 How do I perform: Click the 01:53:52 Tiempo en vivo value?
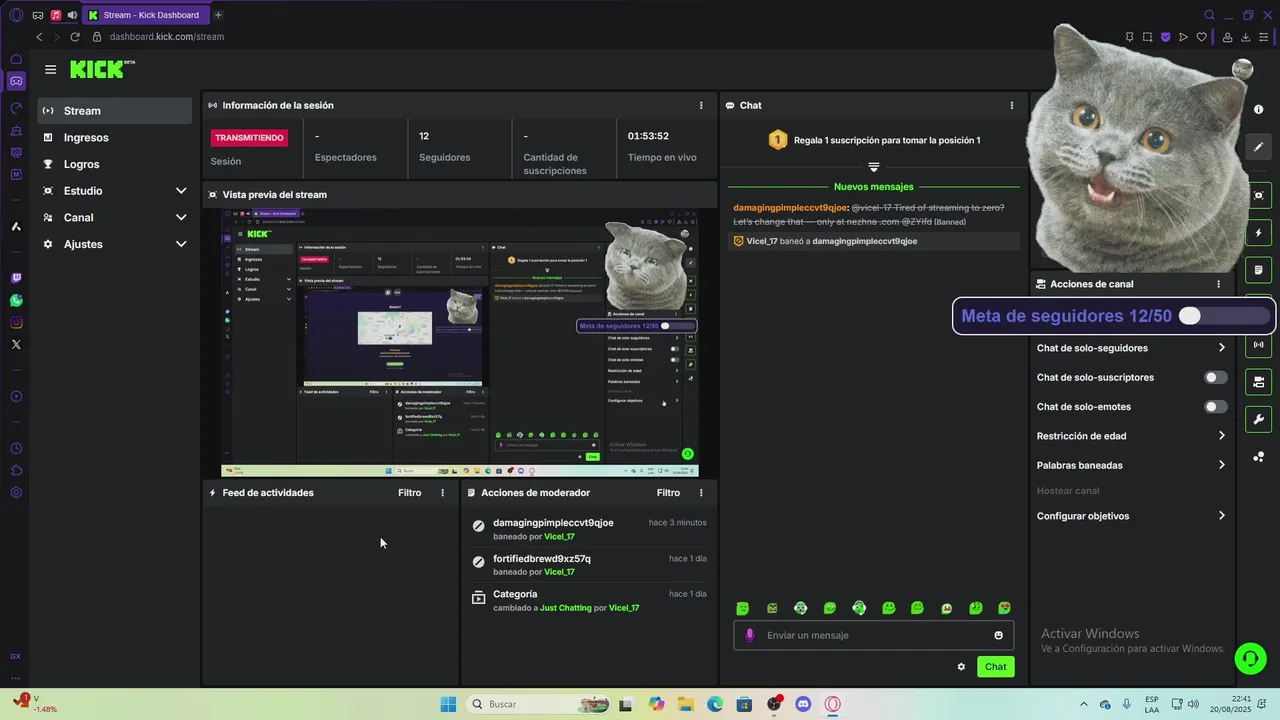pyautogui.click(x=648, y=136)
